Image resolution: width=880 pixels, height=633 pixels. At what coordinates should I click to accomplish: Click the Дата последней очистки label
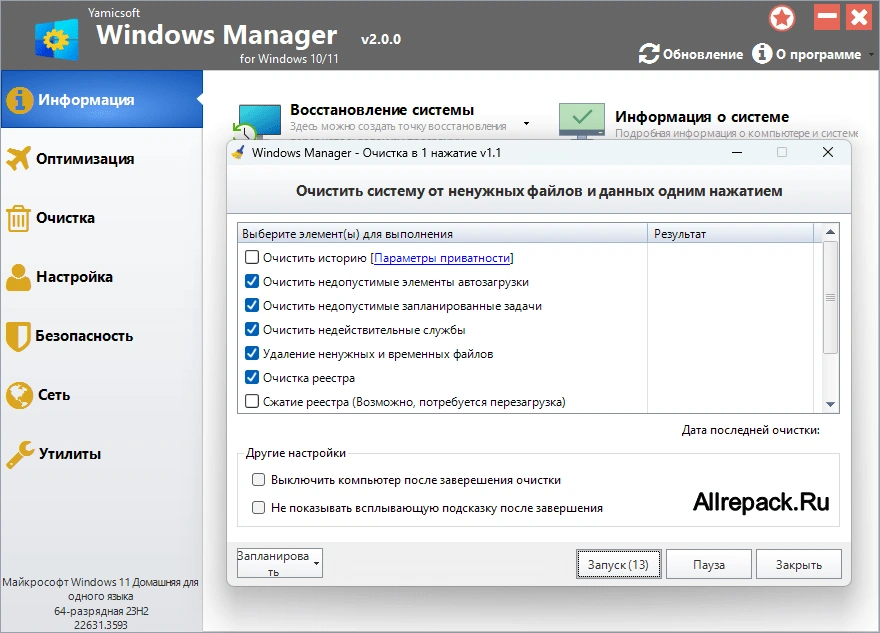click(751, 430)
